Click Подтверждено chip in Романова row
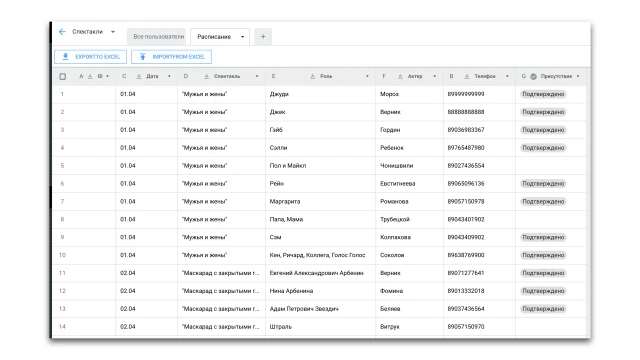This screenshot has width=640, height=360. click(x=543, y=202)
